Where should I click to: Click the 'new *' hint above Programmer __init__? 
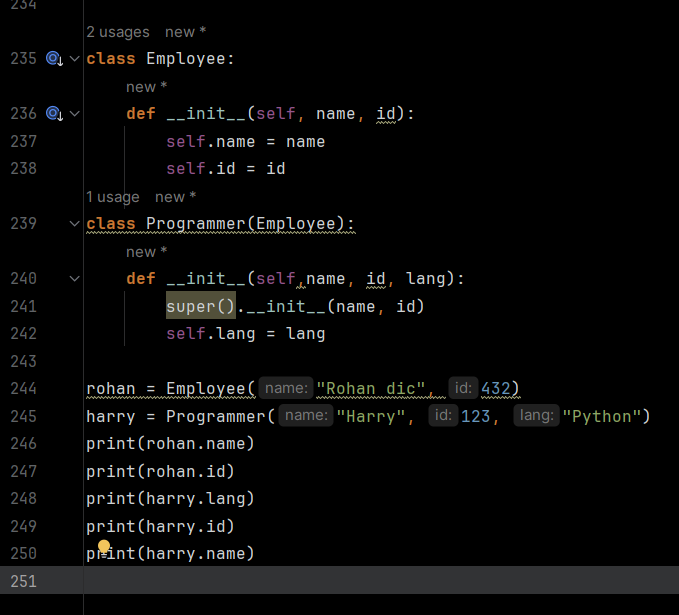(146, 252)
